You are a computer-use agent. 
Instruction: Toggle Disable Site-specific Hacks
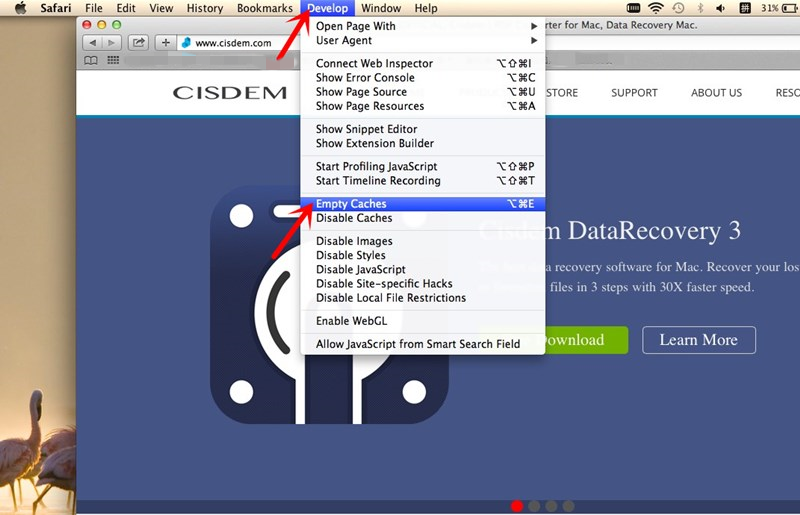click(423, 284)
